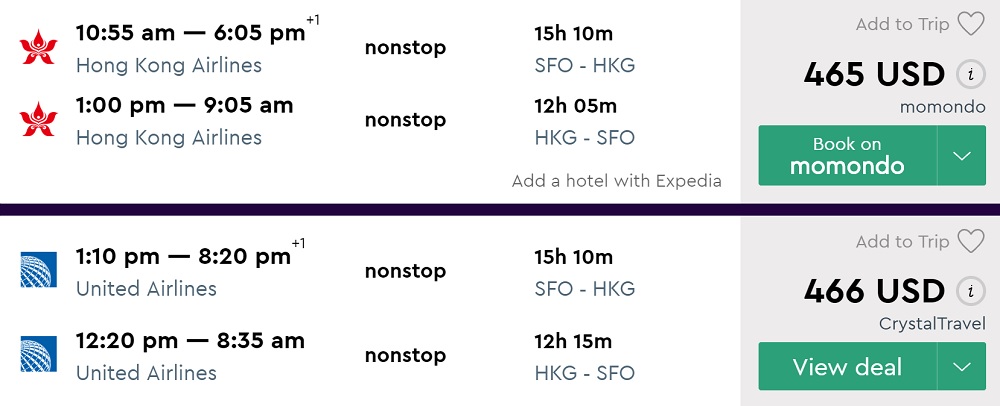Screen dimensions: 1000x406
Task: Expand more deals arrow beside View deal
Action: tap(962, 367)
